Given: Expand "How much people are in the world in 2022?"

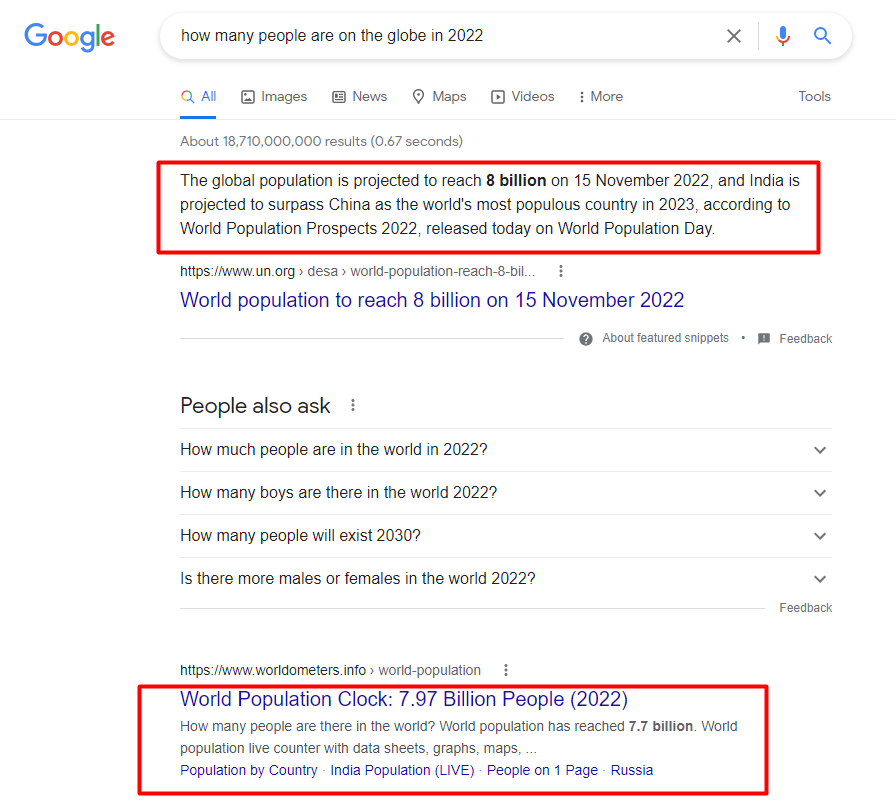Looking at the screenshot, I should (x=506, y=450).
